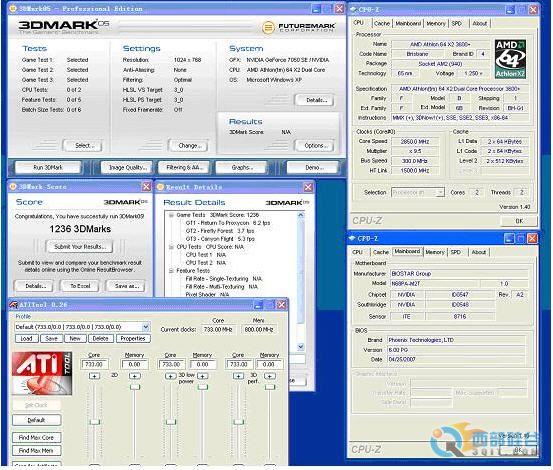This screenshot has width=553, height=470.
Task: Click 2D Core clock value field
Action: click(x=95, y=364)
